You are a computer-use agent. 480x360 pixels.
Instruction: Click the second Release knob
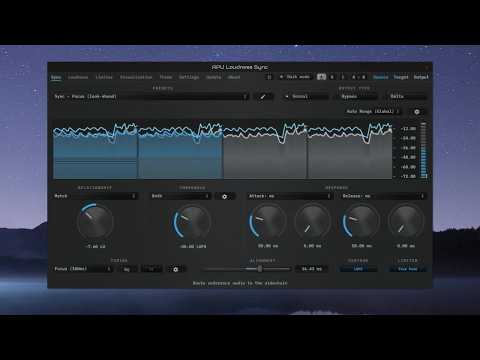[406, 222]
